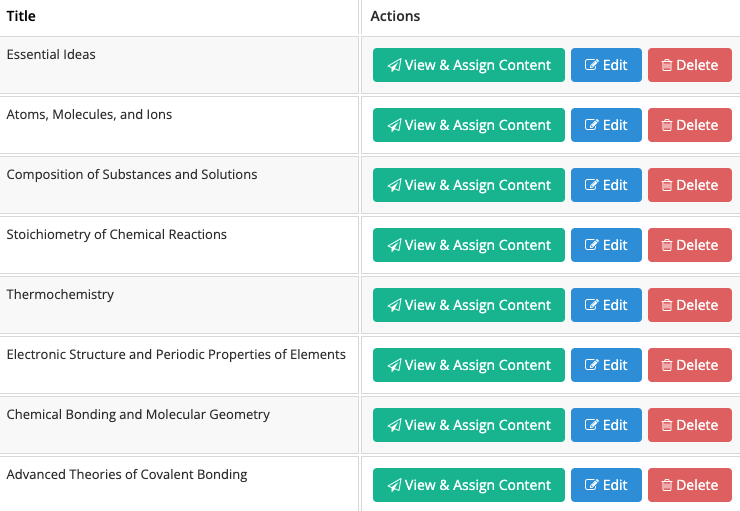Delete the Essential Ideas entry

click(x=690, y=65)
